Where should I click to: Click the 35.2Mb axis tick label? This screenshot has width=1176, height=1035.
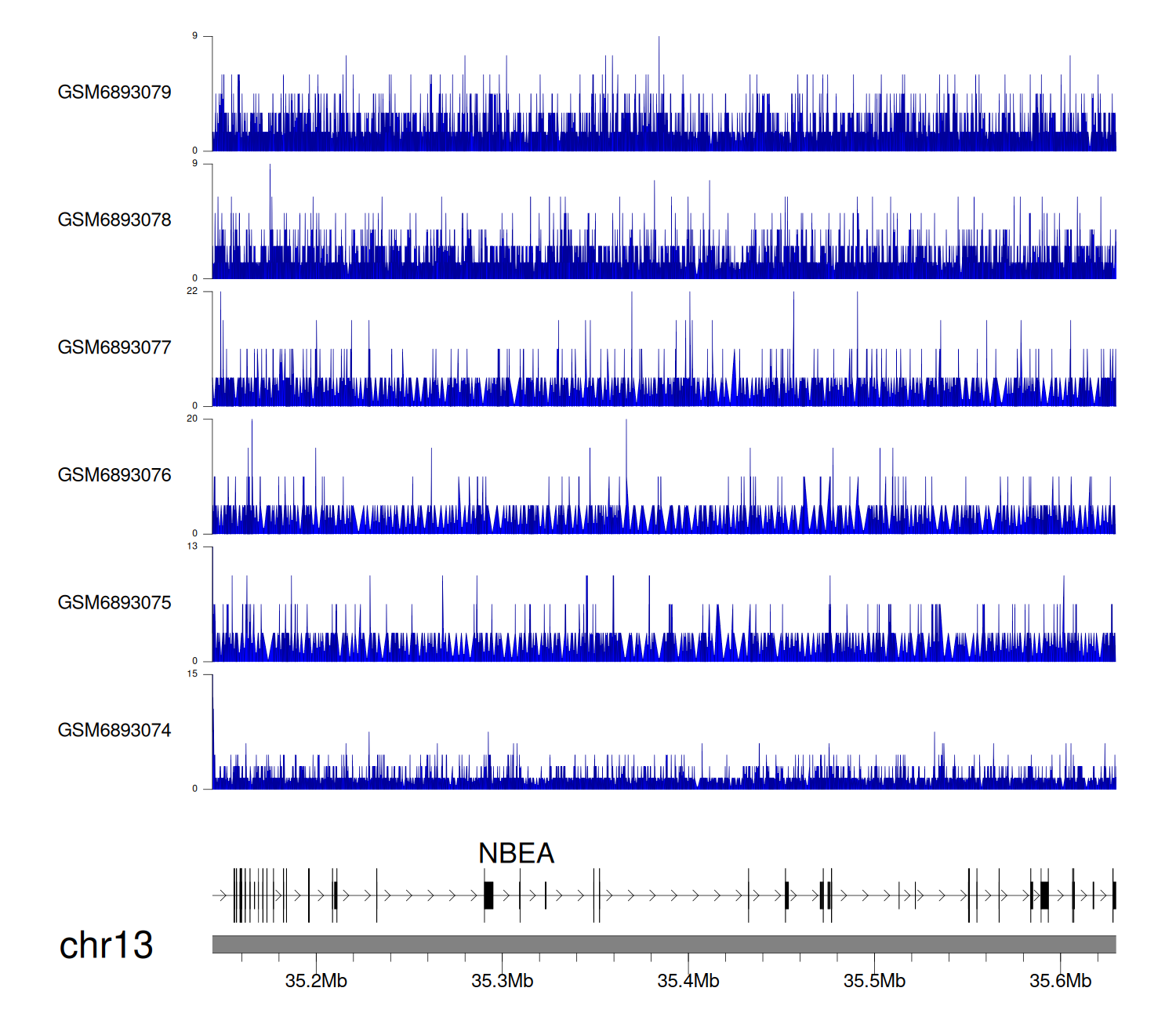(316, 982)
